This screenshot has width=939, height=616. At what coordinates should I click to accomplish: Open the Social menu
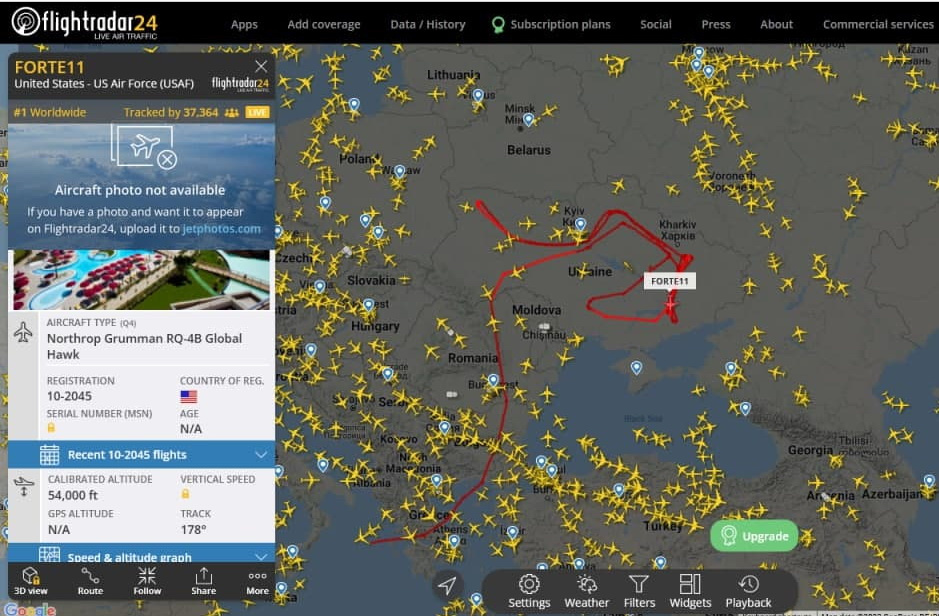[656, 25]
